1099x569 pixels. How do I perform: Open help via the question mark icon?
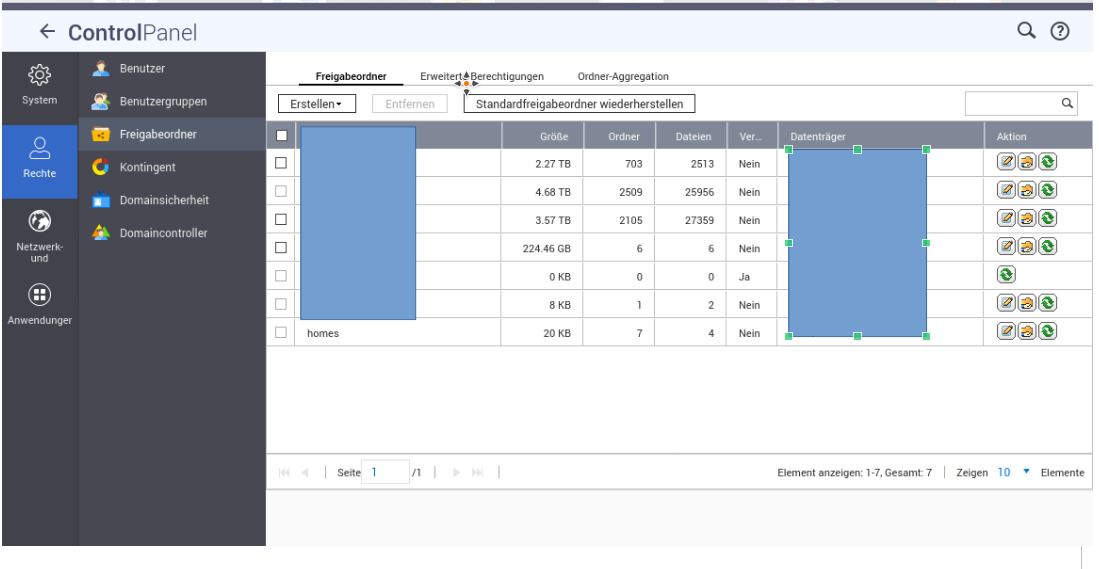[1060, 31]
